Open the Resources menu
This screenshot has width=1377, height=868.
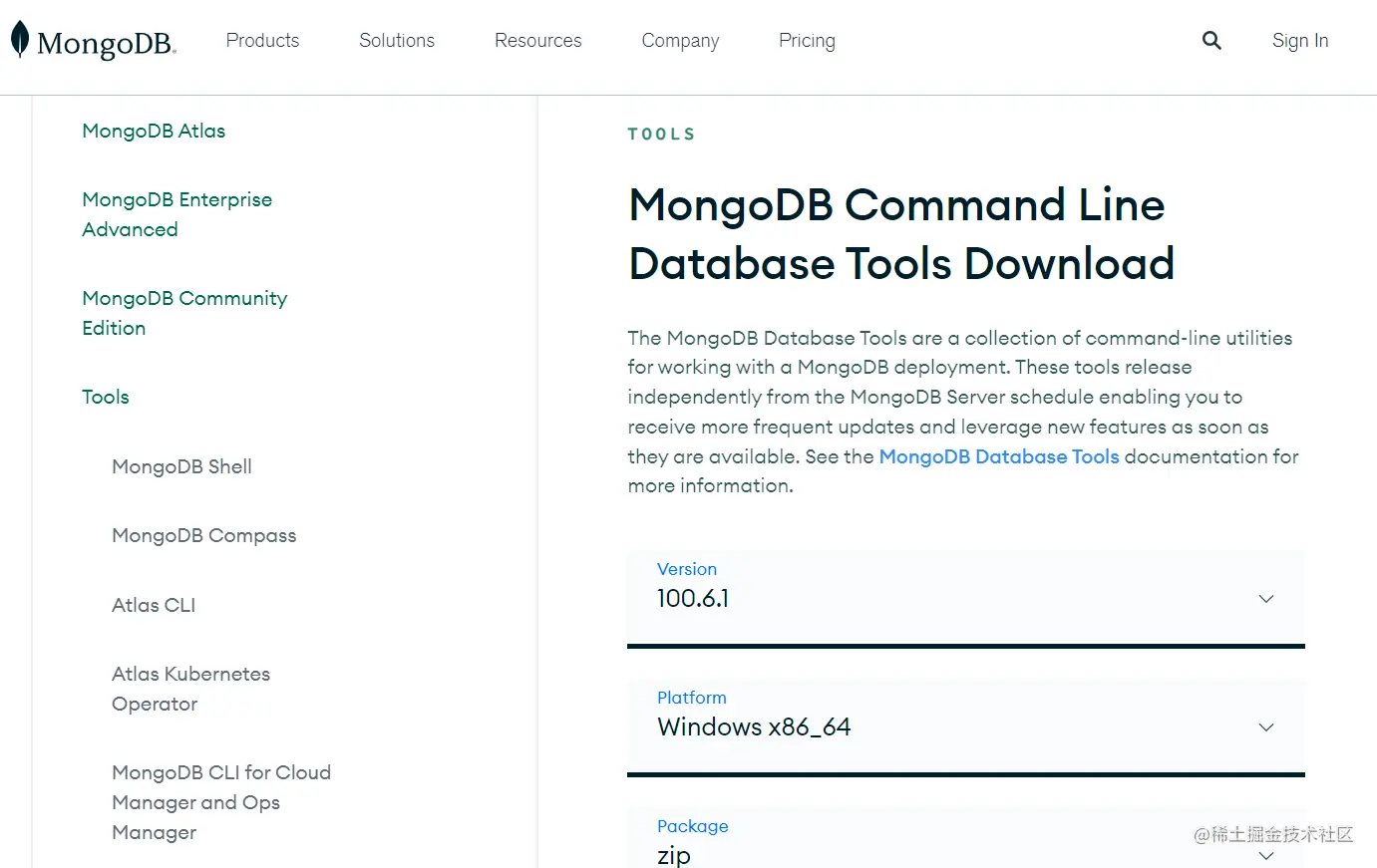point(538,41)
